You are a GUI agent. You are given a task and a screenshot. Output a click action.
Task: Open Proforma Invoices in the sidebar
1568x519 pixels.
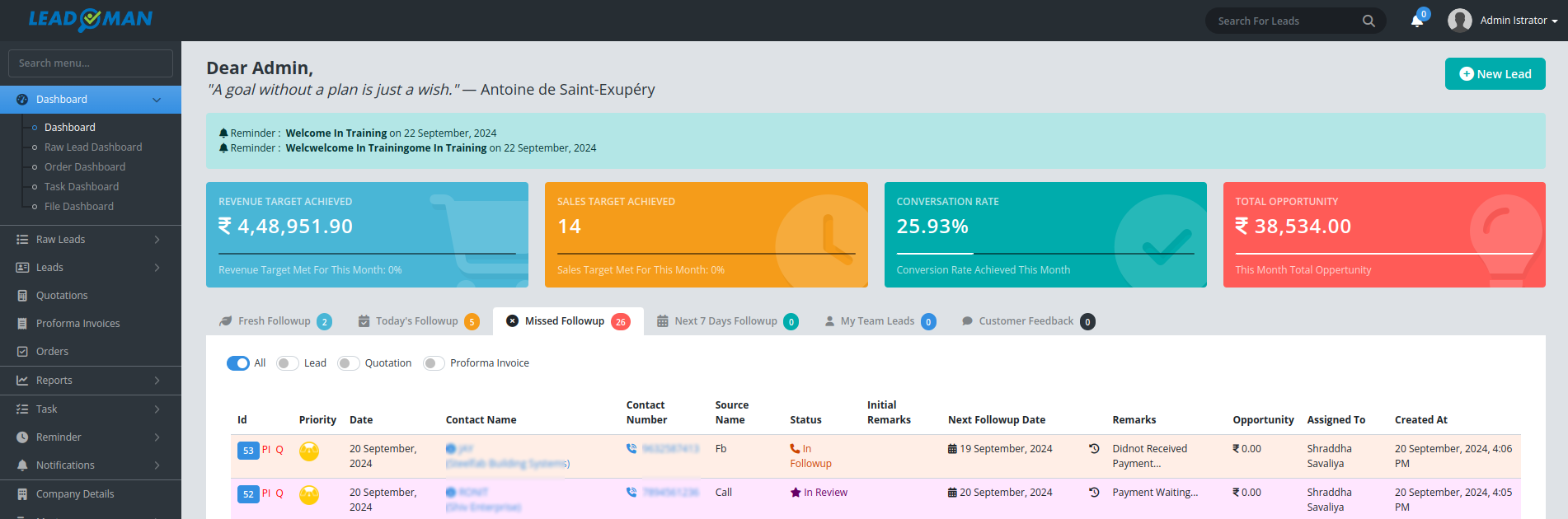pos(77,324)
